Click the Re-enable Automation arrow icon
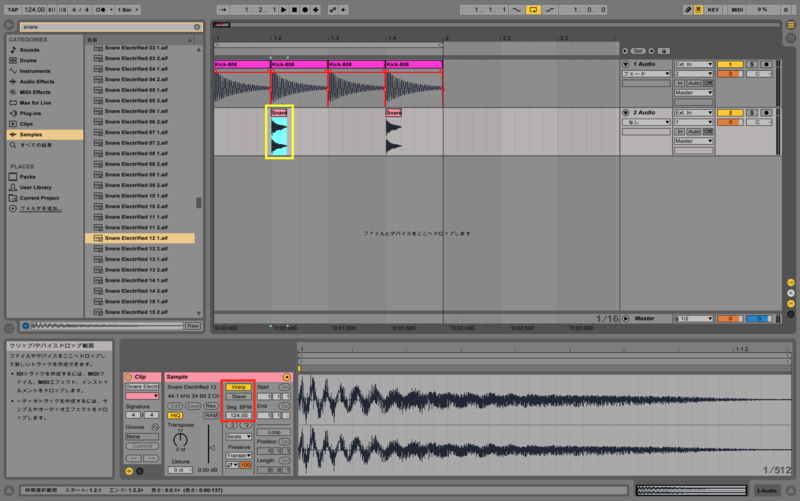 point(343,10)
